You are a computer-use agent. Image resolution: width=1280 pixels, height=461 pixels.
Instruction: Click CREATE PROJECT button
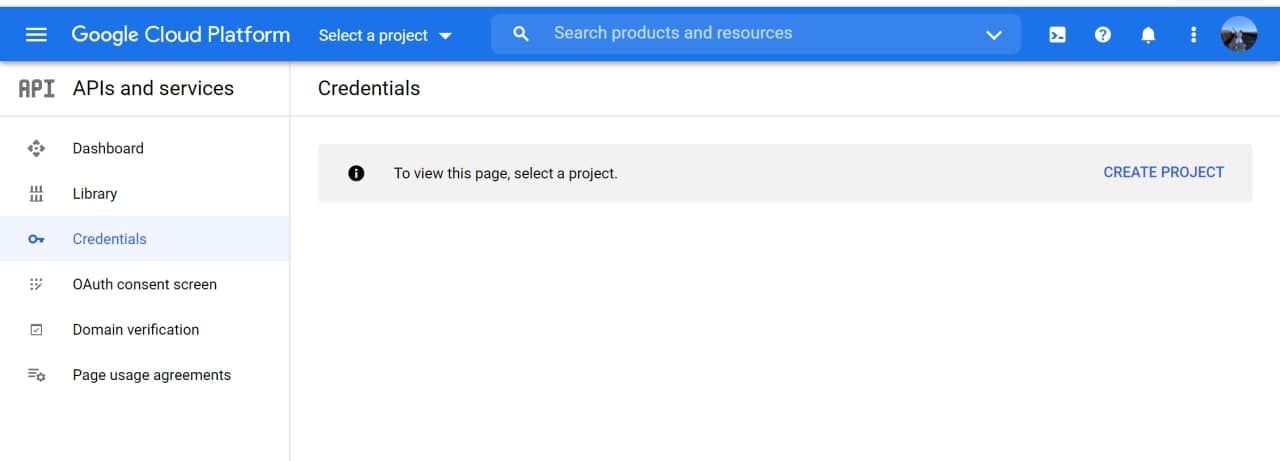(x=1163, y=172)
